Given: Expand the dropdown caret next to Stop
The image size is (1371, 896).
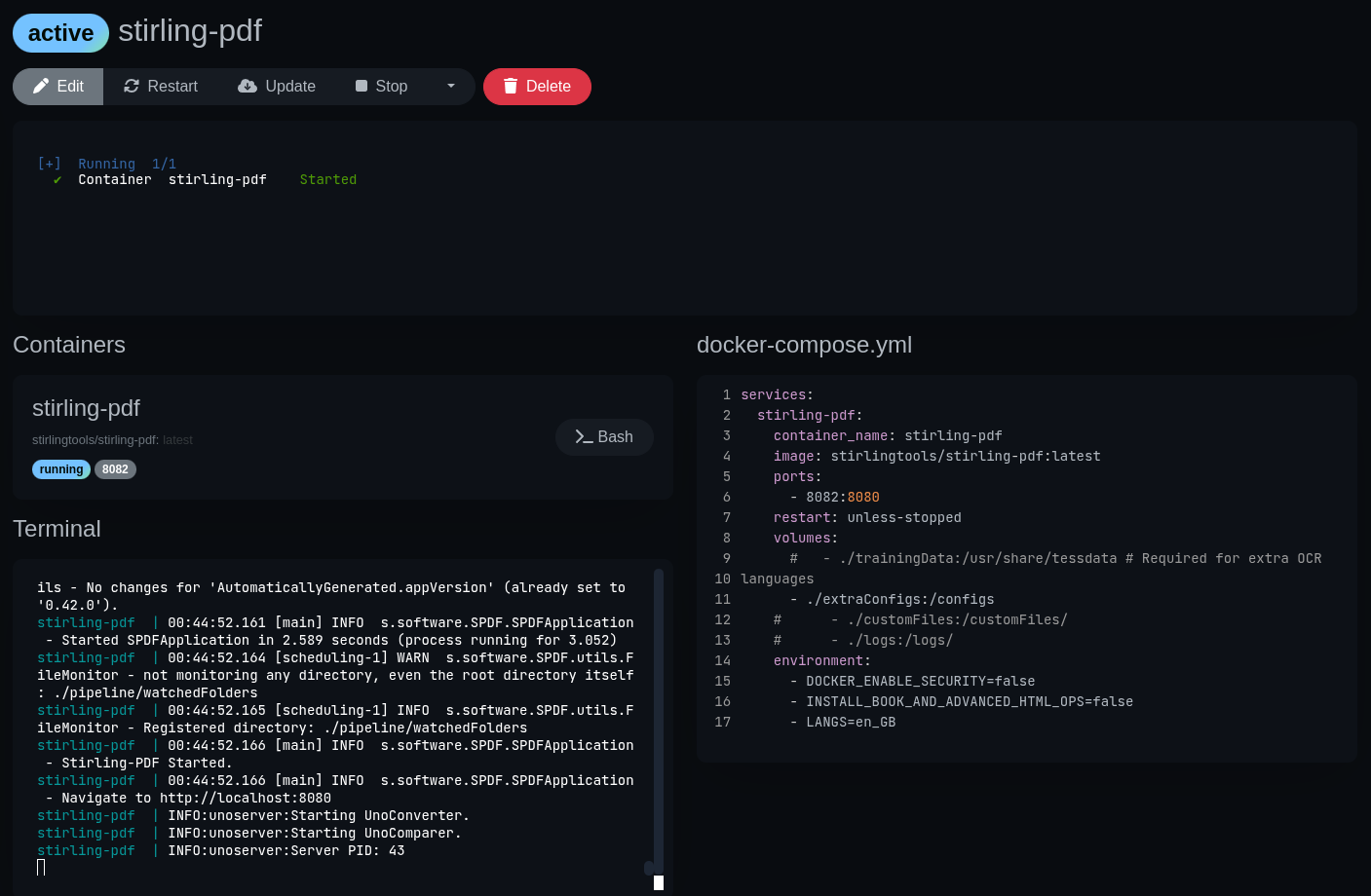Looking at the screenshot, I should [x=451, y=86].
